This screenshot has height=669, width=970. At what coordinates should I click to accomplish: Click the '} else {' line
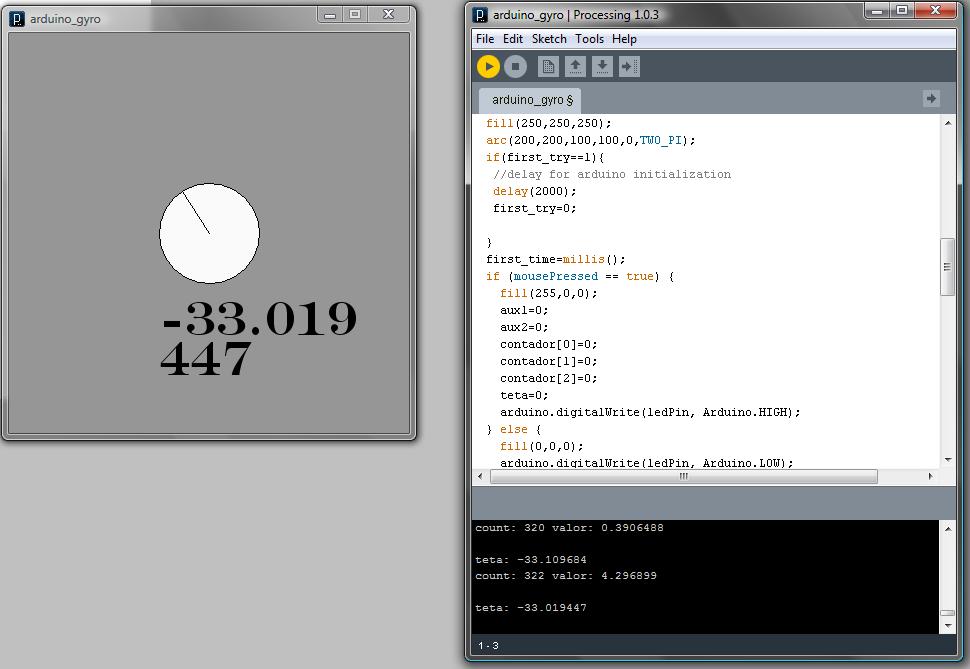pos(513,429)
